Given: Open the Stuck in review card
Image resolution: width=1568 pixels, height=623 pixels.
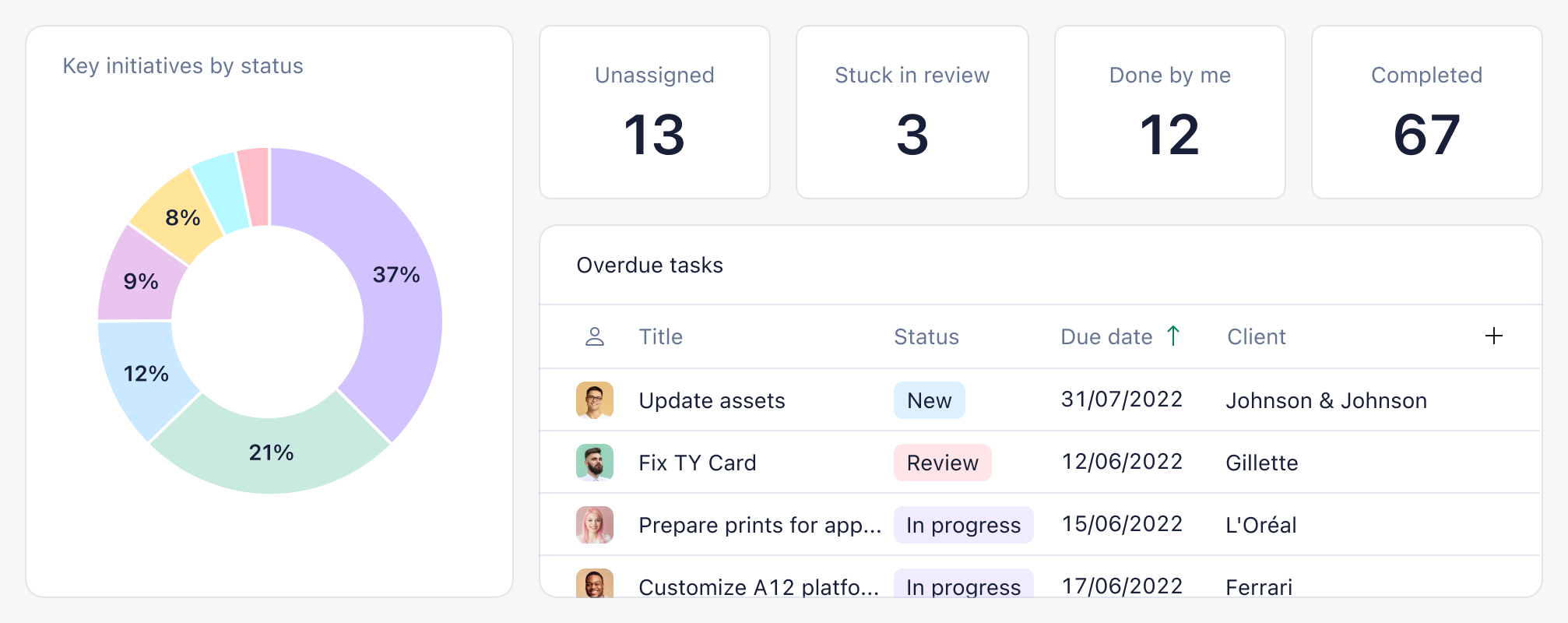Looking at the screenshot, I should pyautogui.click(x=912, y=112).
